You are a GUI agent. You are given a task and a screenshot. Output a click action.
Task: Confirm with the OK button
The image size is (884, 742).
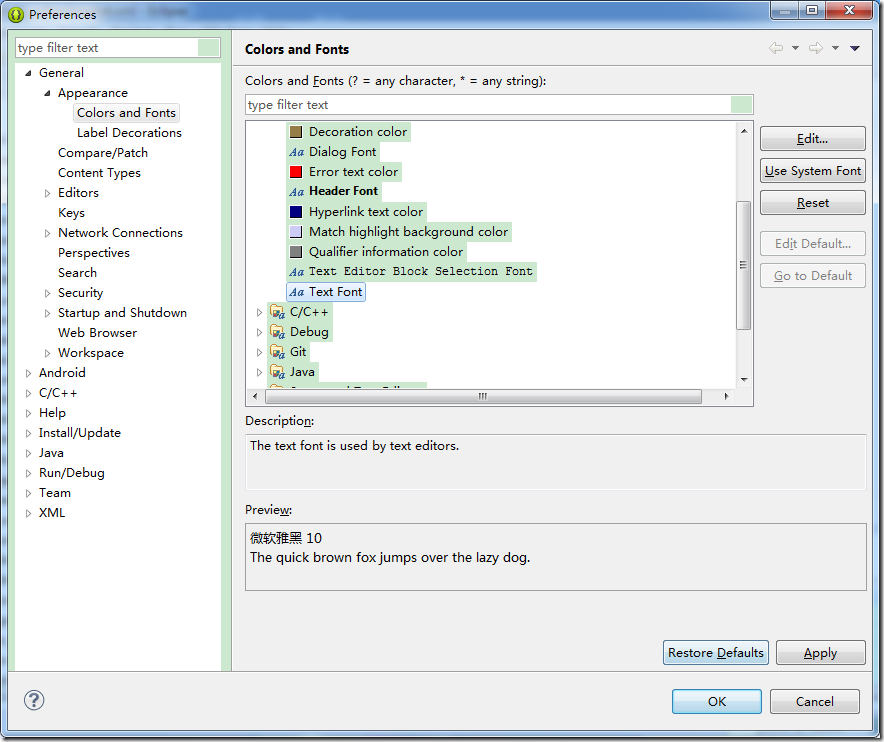(x=717, y=701)
